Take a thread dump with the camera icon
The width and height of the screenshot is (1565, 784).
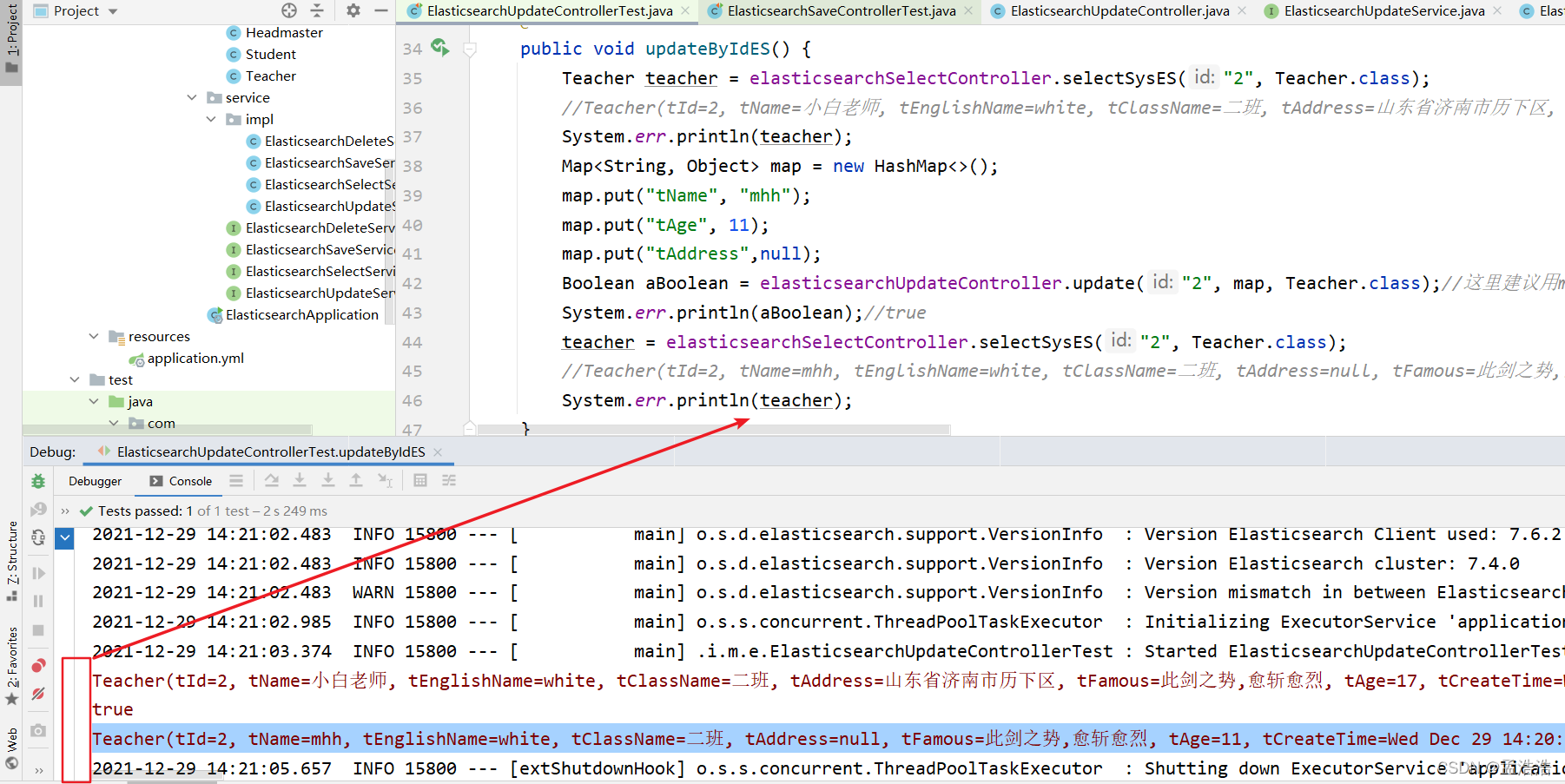38,731
